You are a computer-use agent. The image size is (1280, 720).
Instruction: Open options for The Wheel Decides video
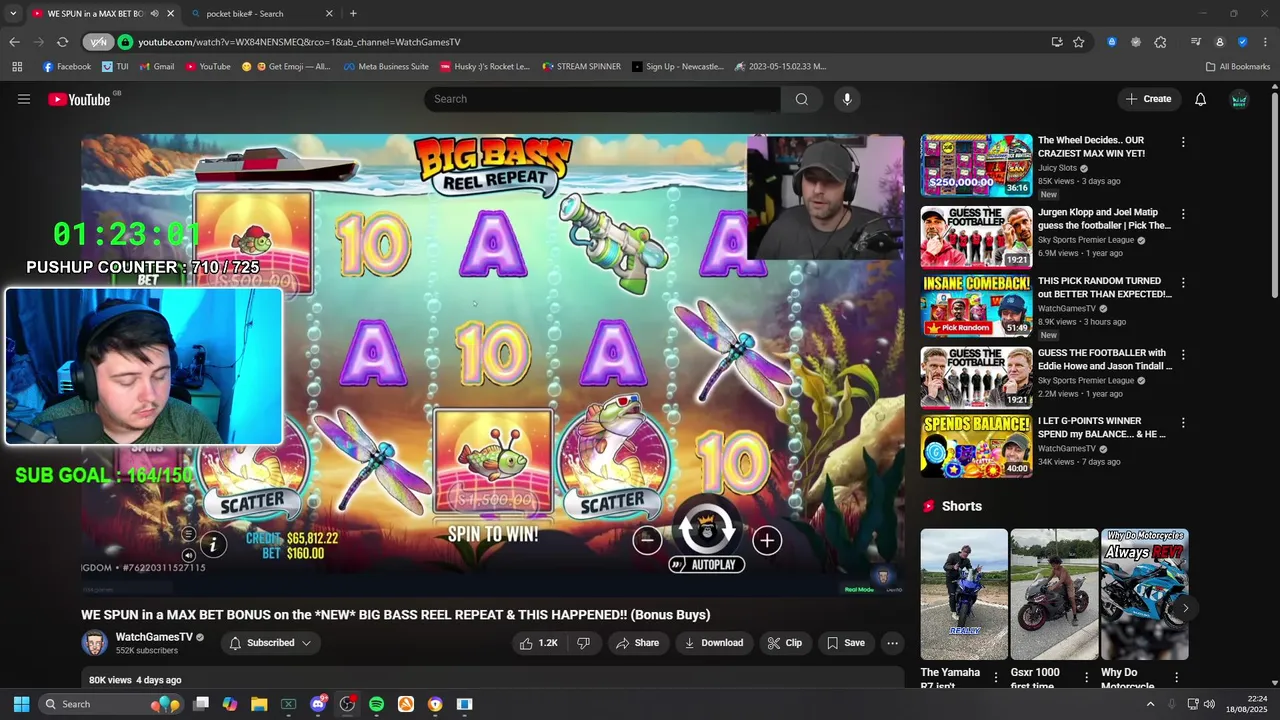[1183, 143]
